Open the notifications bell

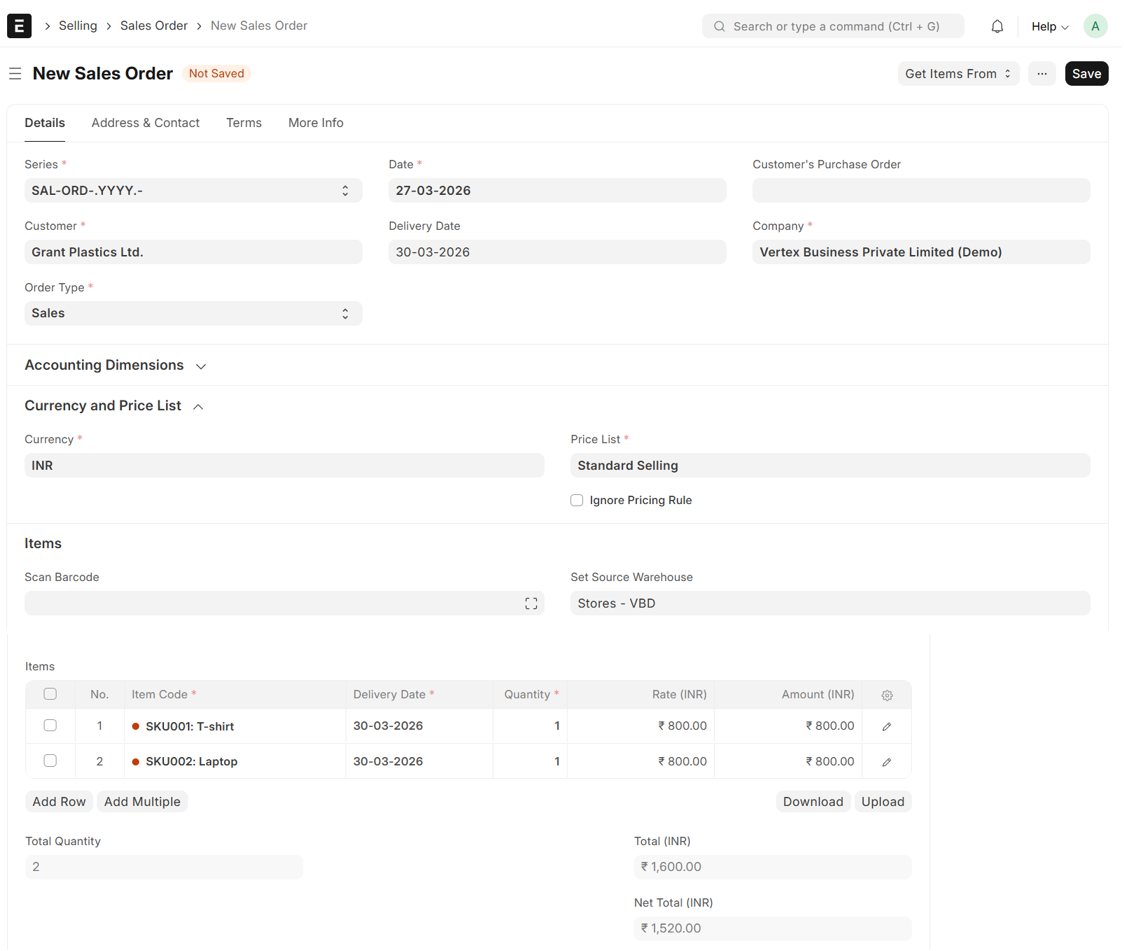tap(996, 27)
